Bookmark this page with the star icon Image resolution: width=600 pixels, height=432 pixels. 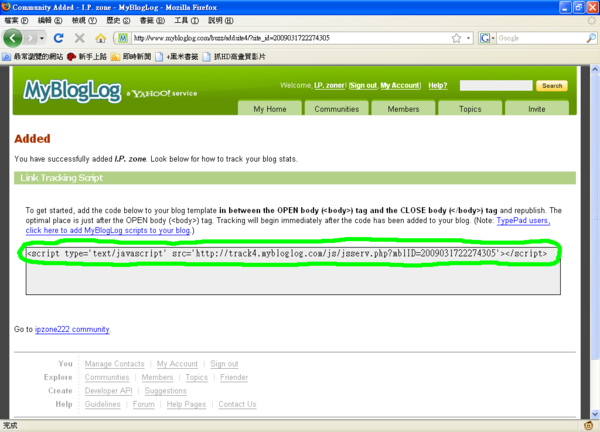click(x=456, y=38)
